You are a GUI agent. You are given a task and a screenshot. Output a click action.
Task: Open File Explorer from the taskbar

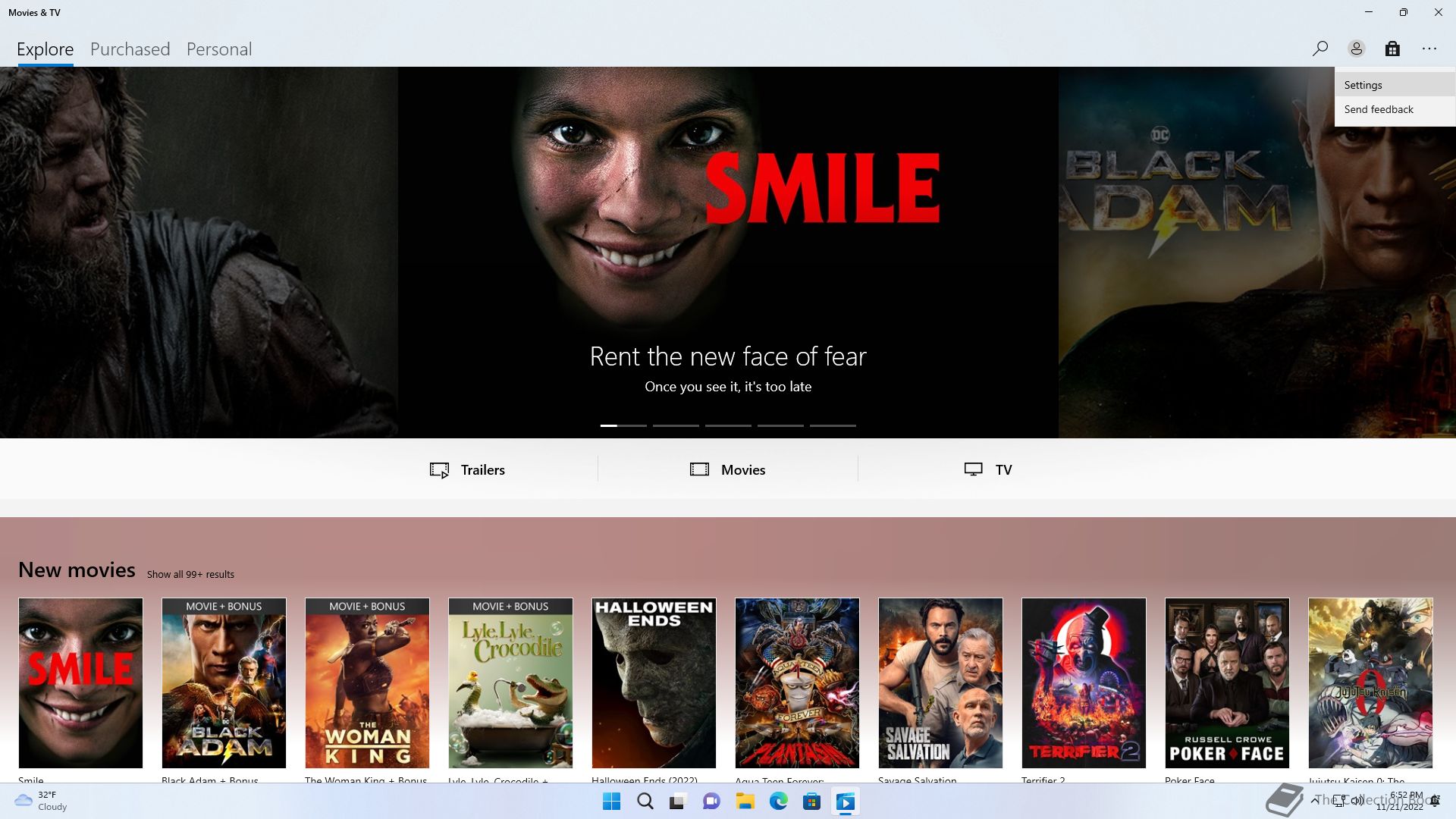coord(745,802)
